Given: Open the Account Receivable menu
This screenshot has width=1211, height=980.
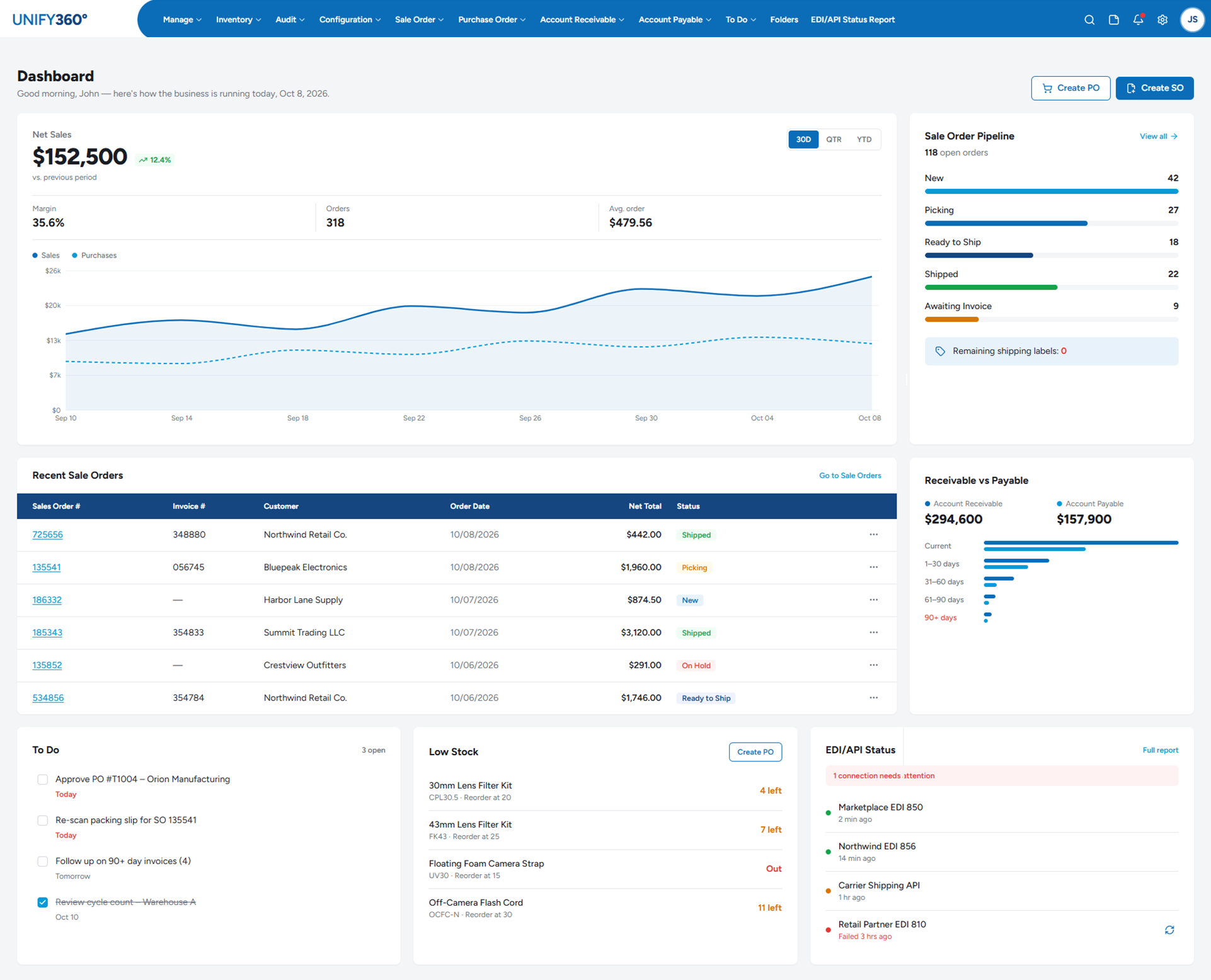Looking at the screenshot, I should click(x=582, y=20).
